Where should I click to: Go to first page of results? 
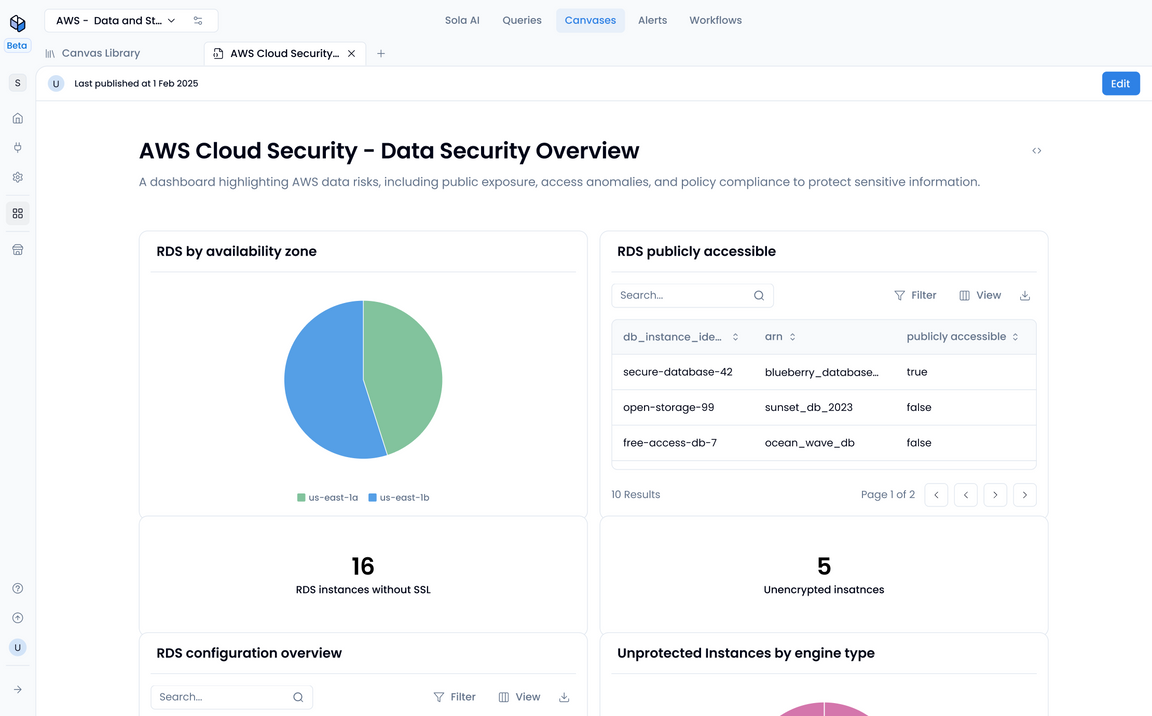pos(936,495)
